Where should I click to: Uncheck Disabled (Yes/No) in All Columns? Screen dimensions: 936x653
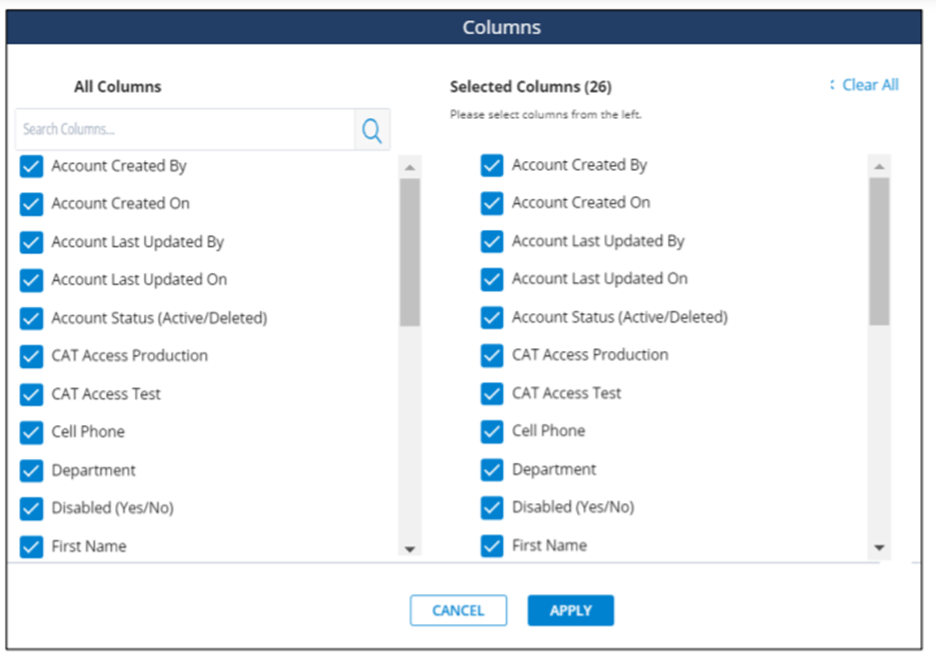[x=31, y=508]
